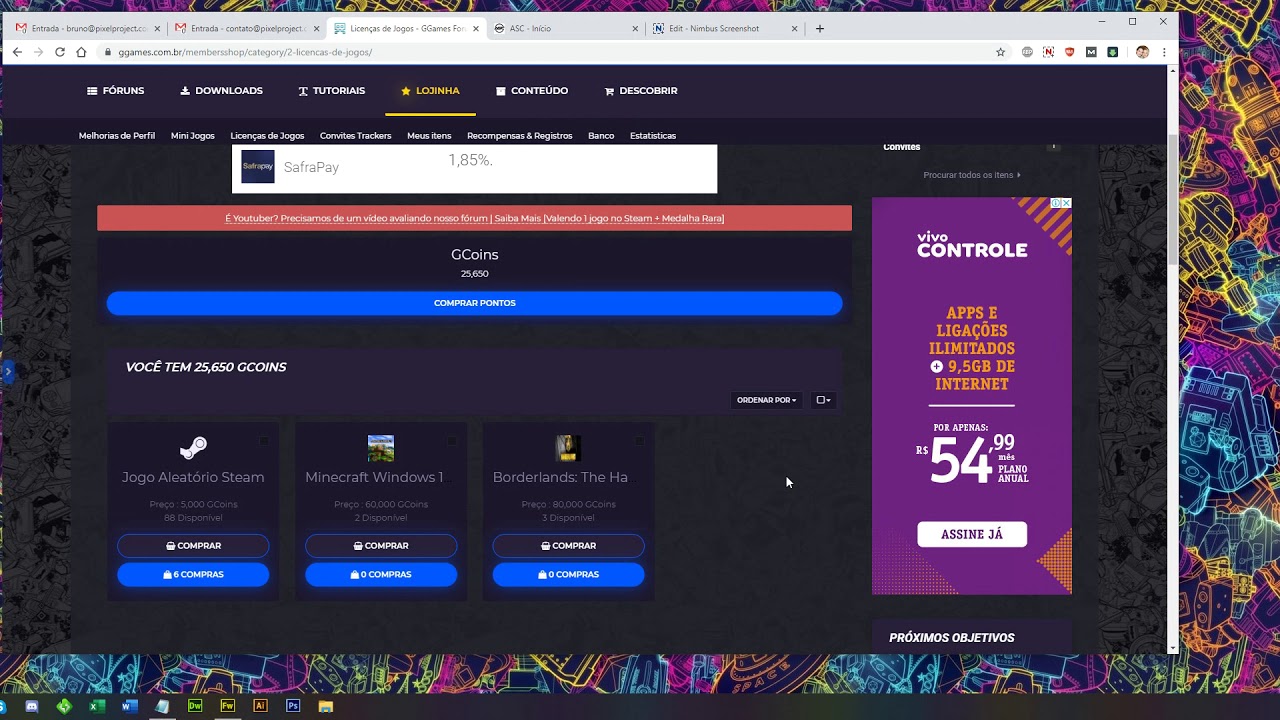Open the Estatísticas page
The height and width of the screenshot is (720, 1280).
pos(653,136)
